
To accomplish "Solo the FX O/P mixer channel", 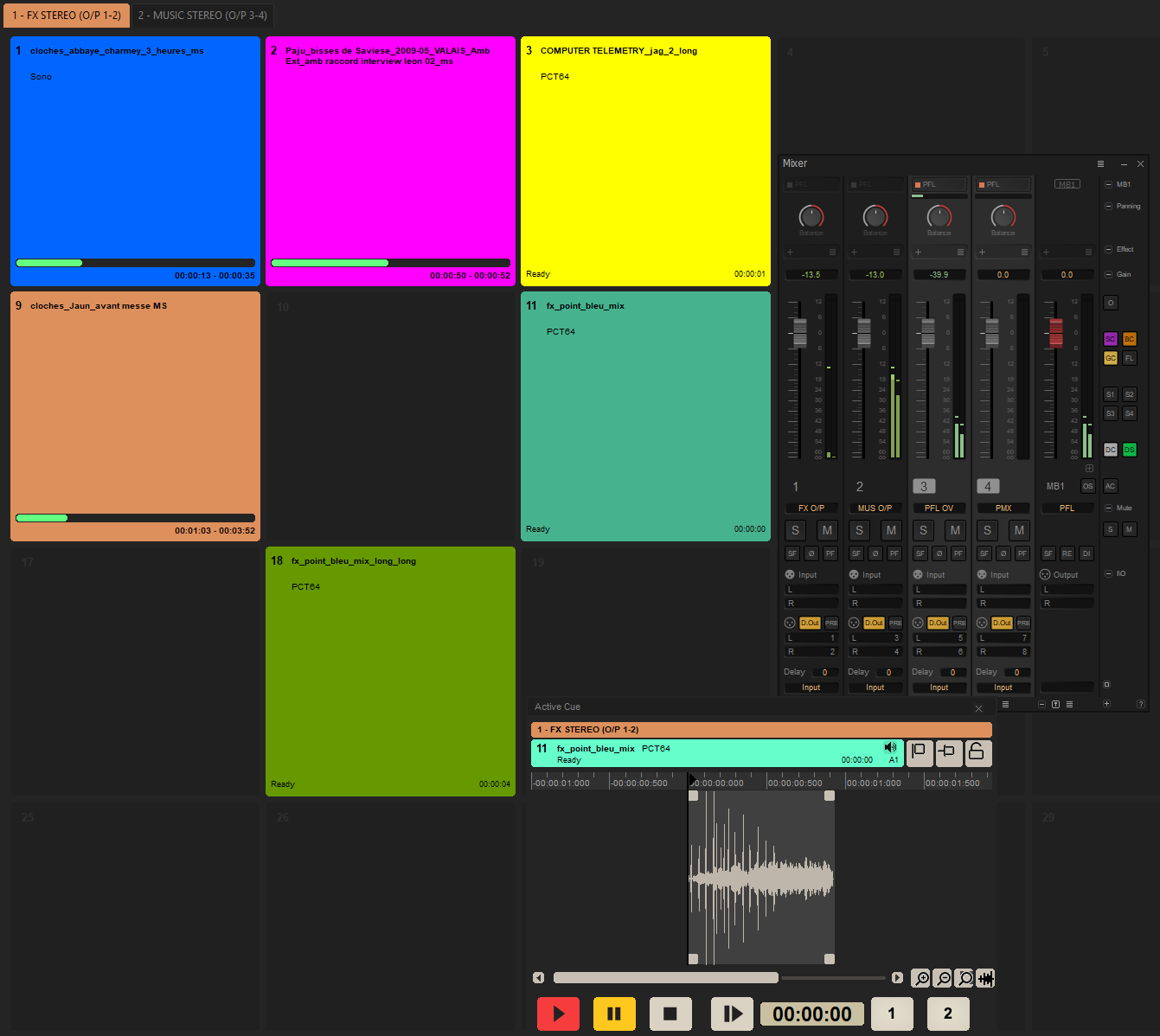I will [795, 530].
